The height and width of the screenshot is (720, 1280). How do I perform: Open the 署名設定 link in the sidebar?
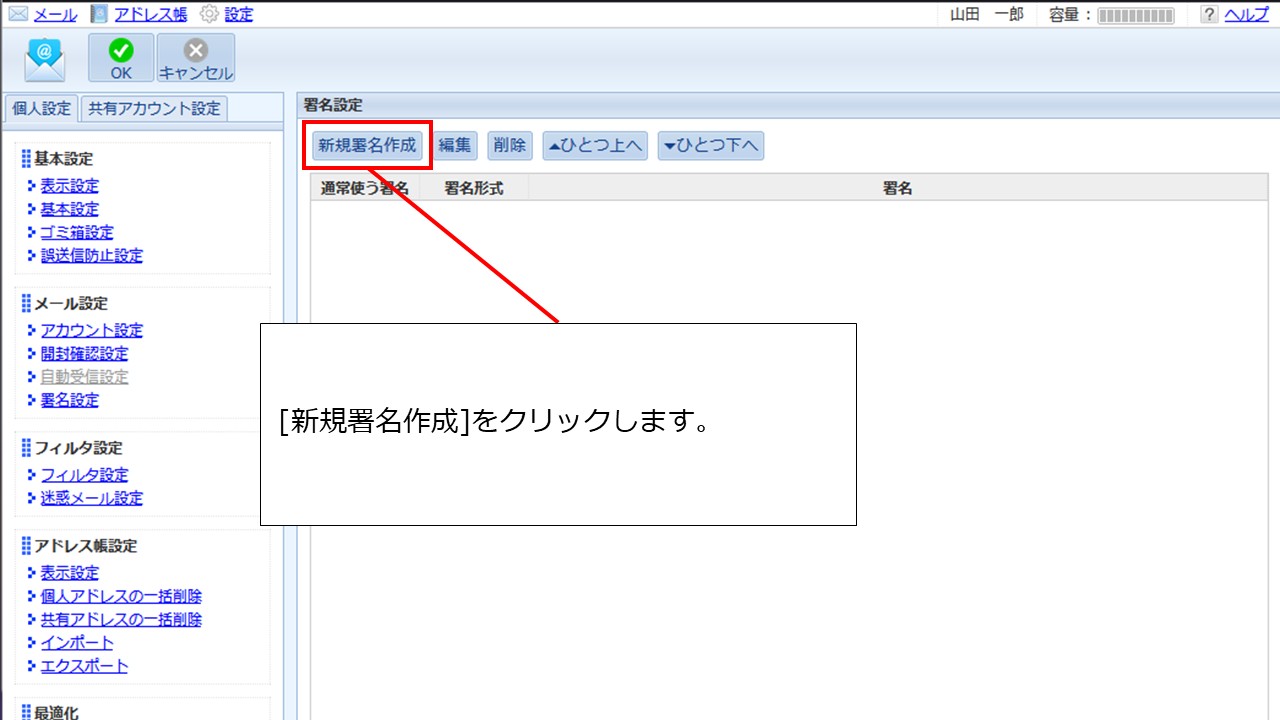pos(69,400)
